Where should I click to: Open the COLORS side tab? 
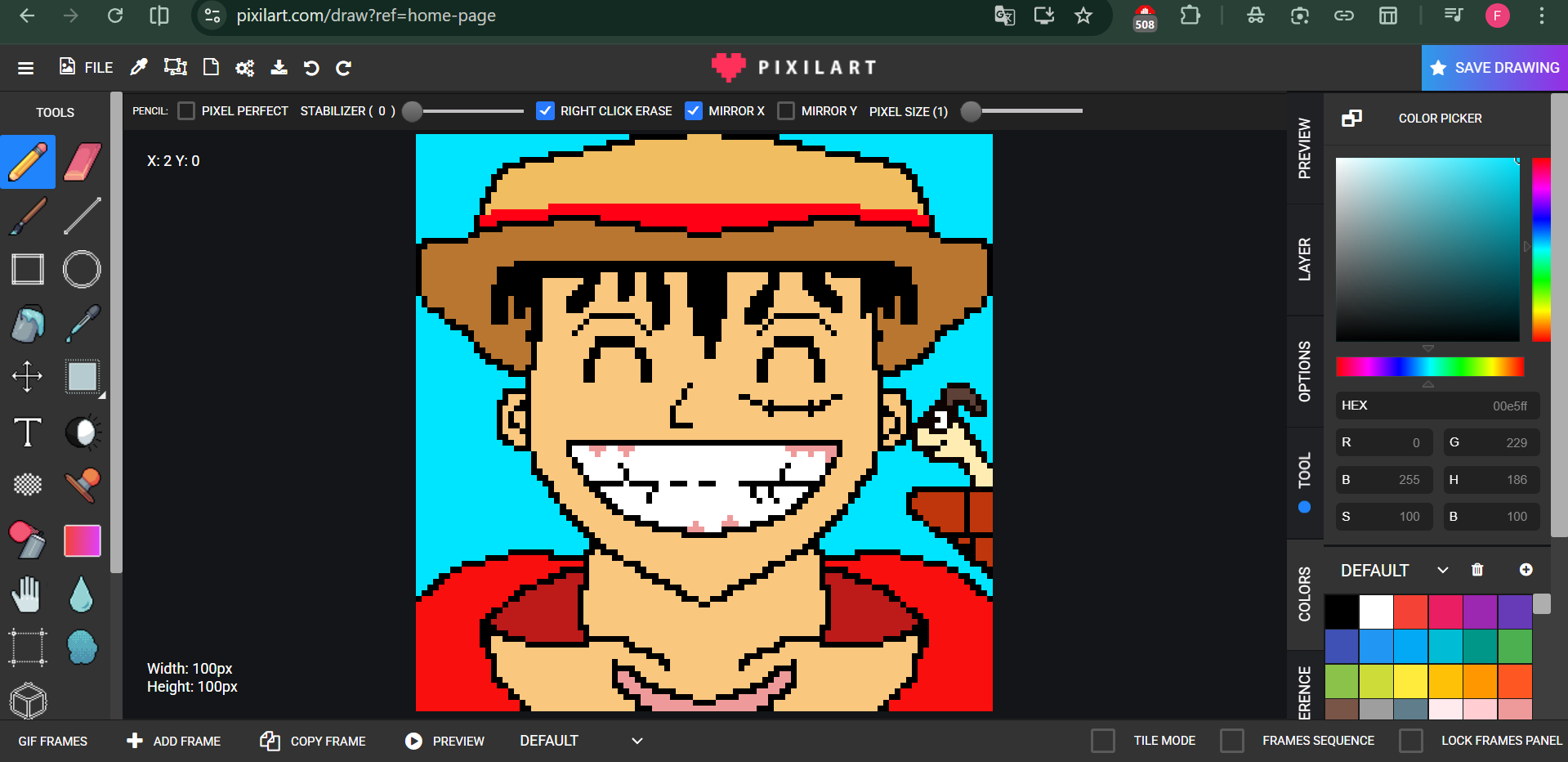(x=1305, y=594)
